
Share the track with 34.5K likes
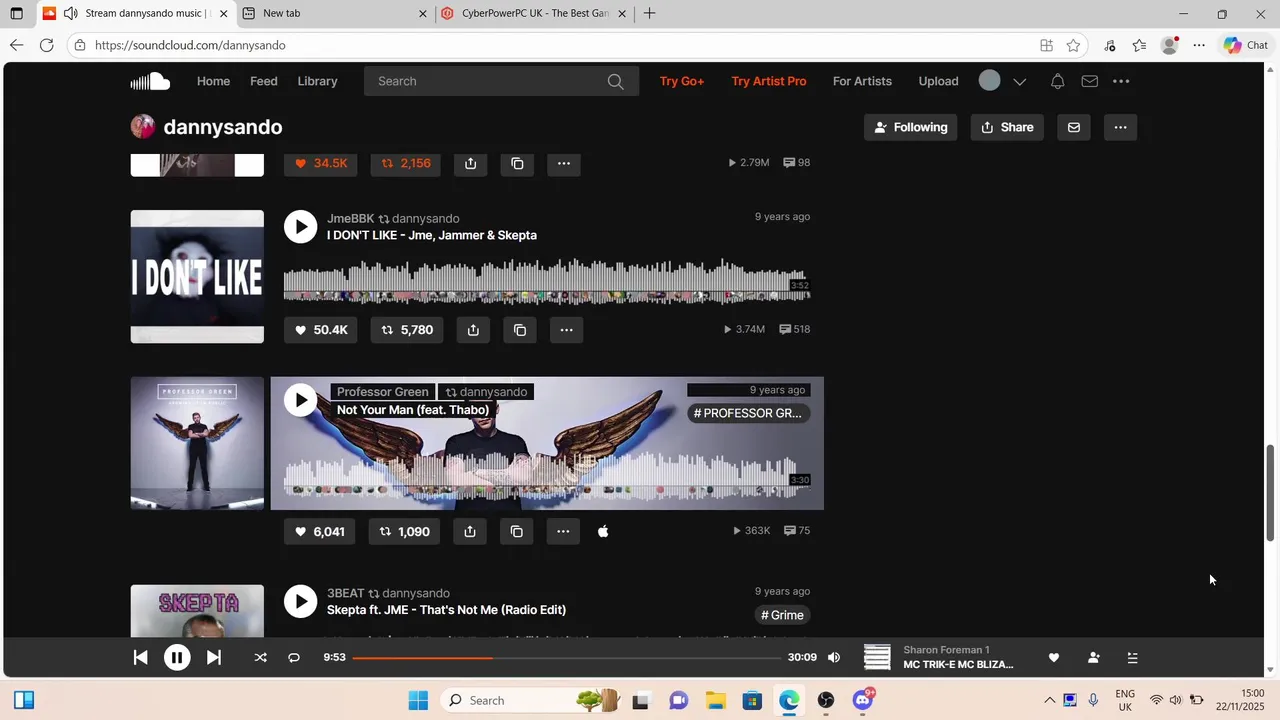[471, 163]
